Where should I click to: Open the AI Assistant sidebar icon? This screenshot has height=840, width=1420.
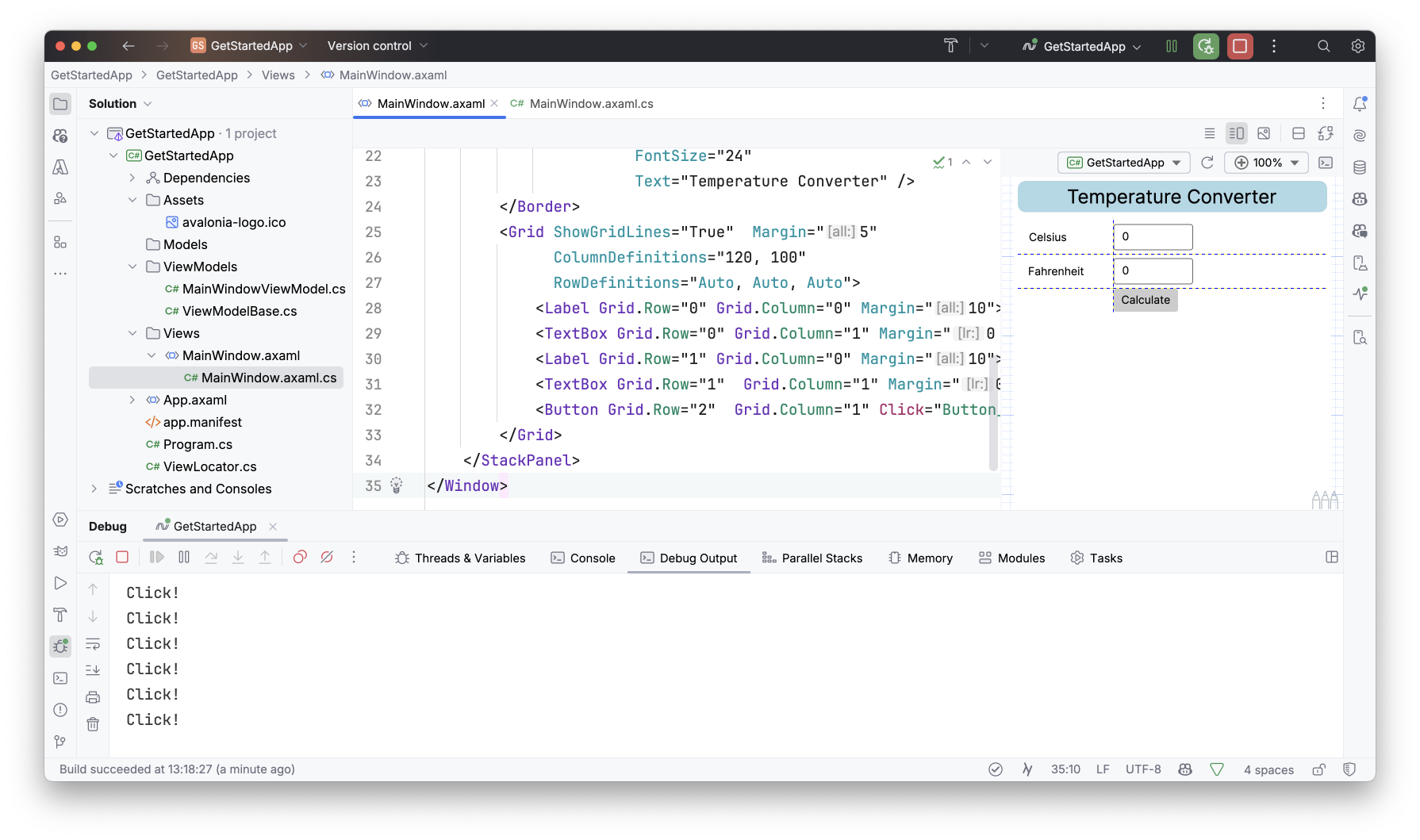click(x=1359, y=135)
